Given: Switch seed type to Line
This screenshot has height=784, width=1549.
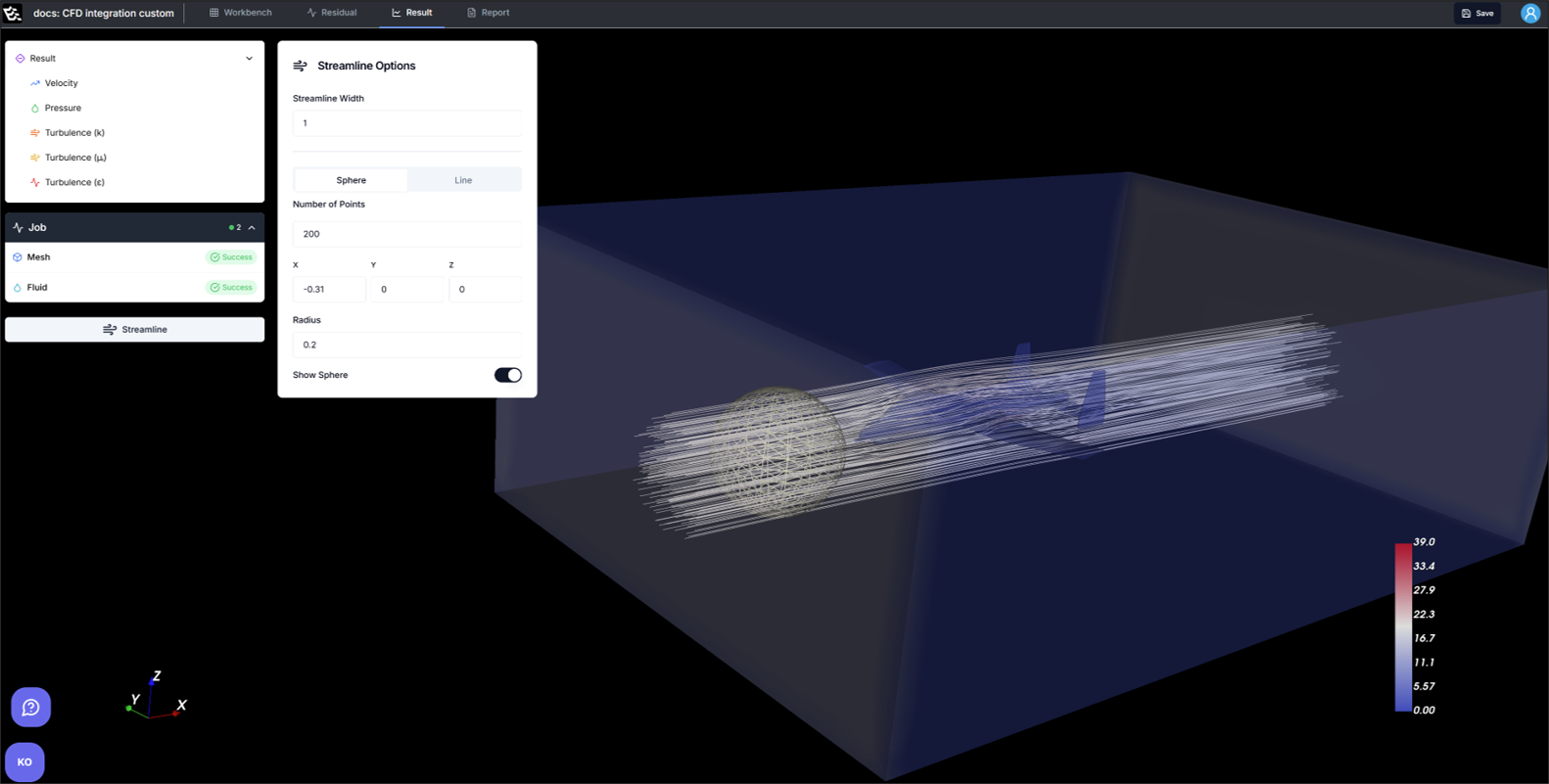Looking at the screenshot, I should pos(463,180).
